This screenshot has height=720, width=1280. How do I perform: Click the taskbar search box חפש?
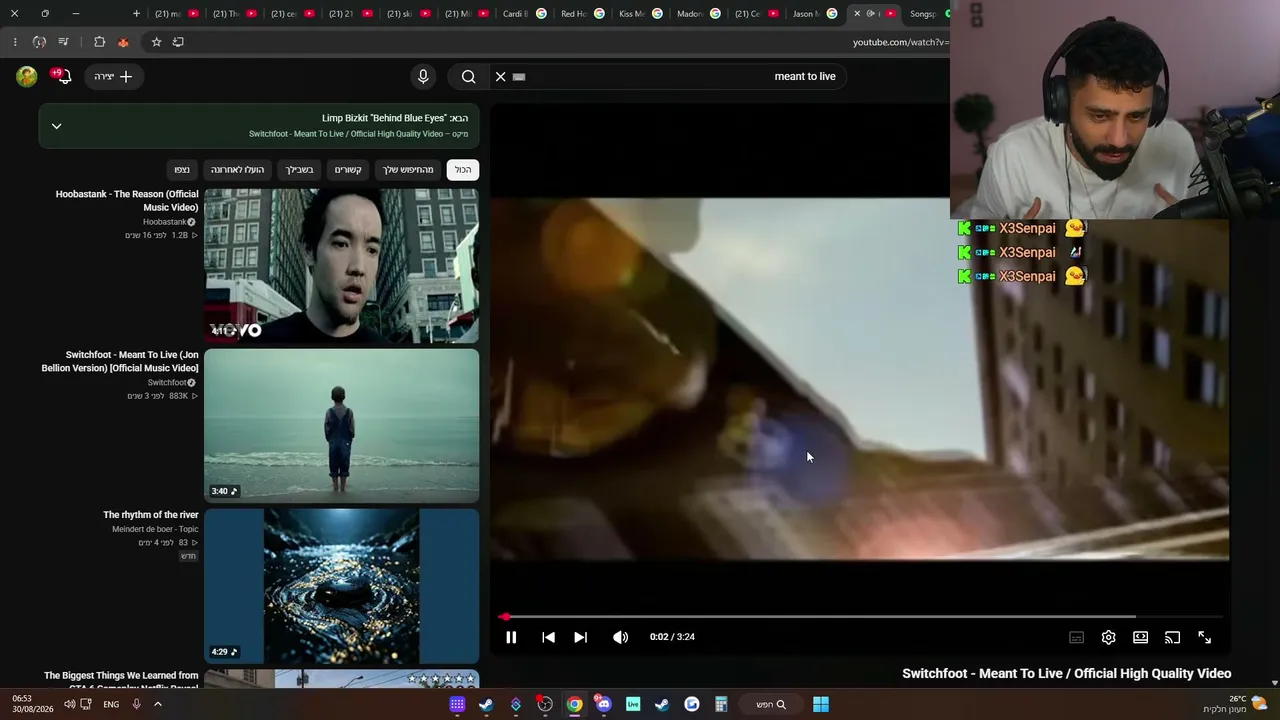(x=770, y=704)
